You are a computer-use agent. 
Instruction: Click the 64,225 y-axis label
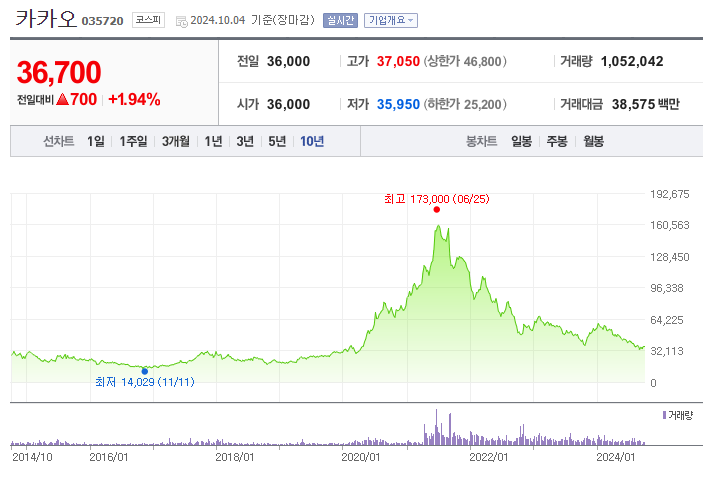pyautogui.click(x=667, y=320)
